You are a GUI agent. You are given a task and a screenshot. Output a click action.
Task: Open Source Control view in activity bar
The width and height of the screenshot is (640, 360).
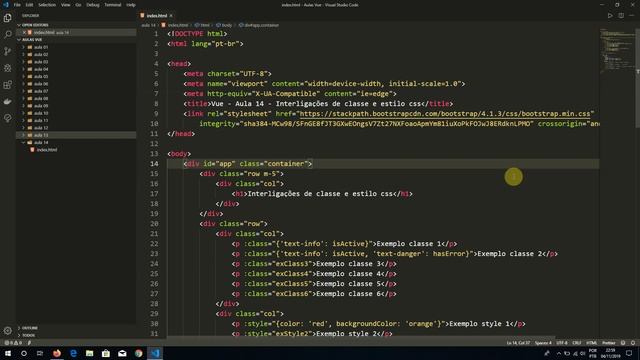pyautogui.click(x=7, y=51)
